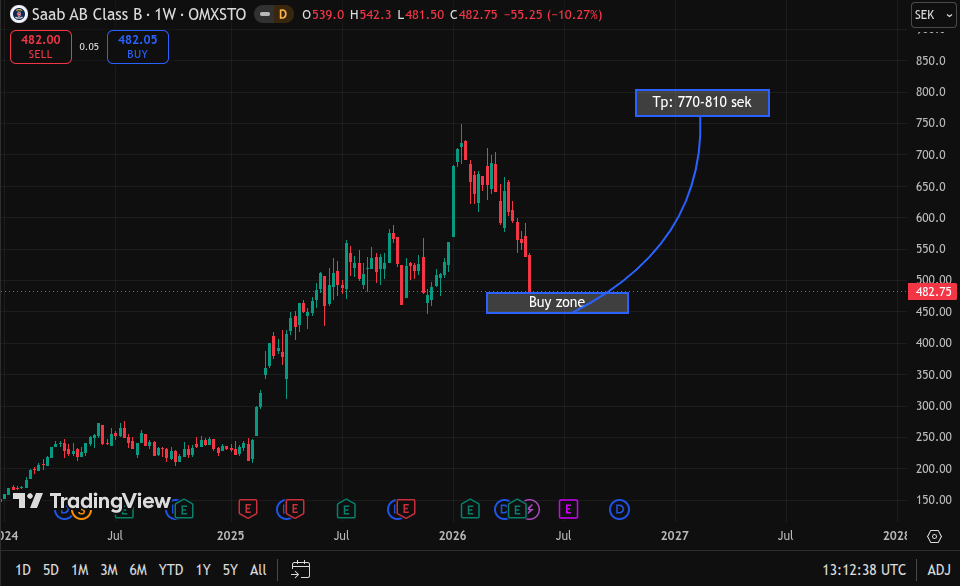Select the 1D time range
The height and width of the screenshot is (586, 960).
pos(23,570)
